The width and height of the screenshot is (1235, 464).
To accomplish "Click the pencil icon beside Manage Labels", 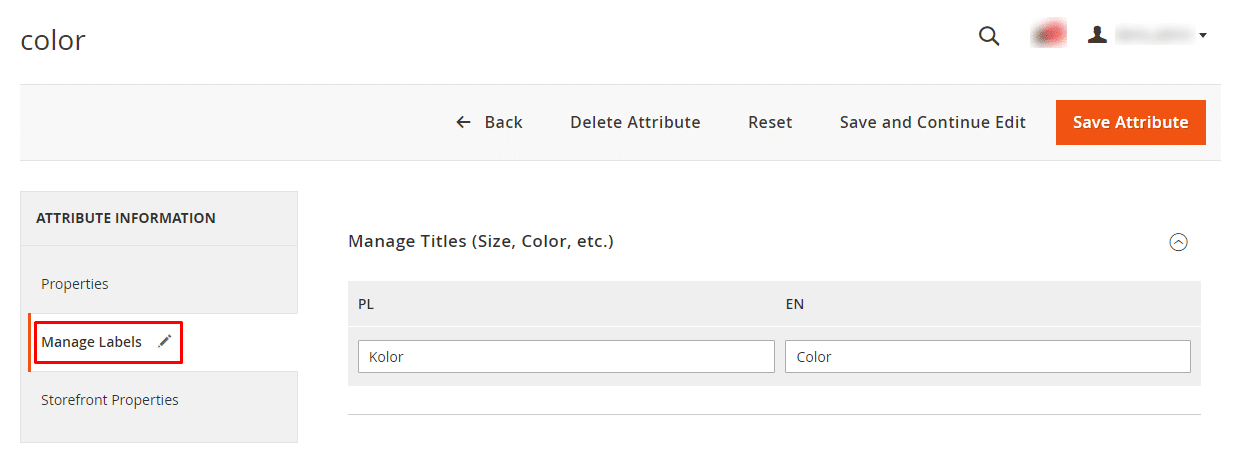I will 165,342.
